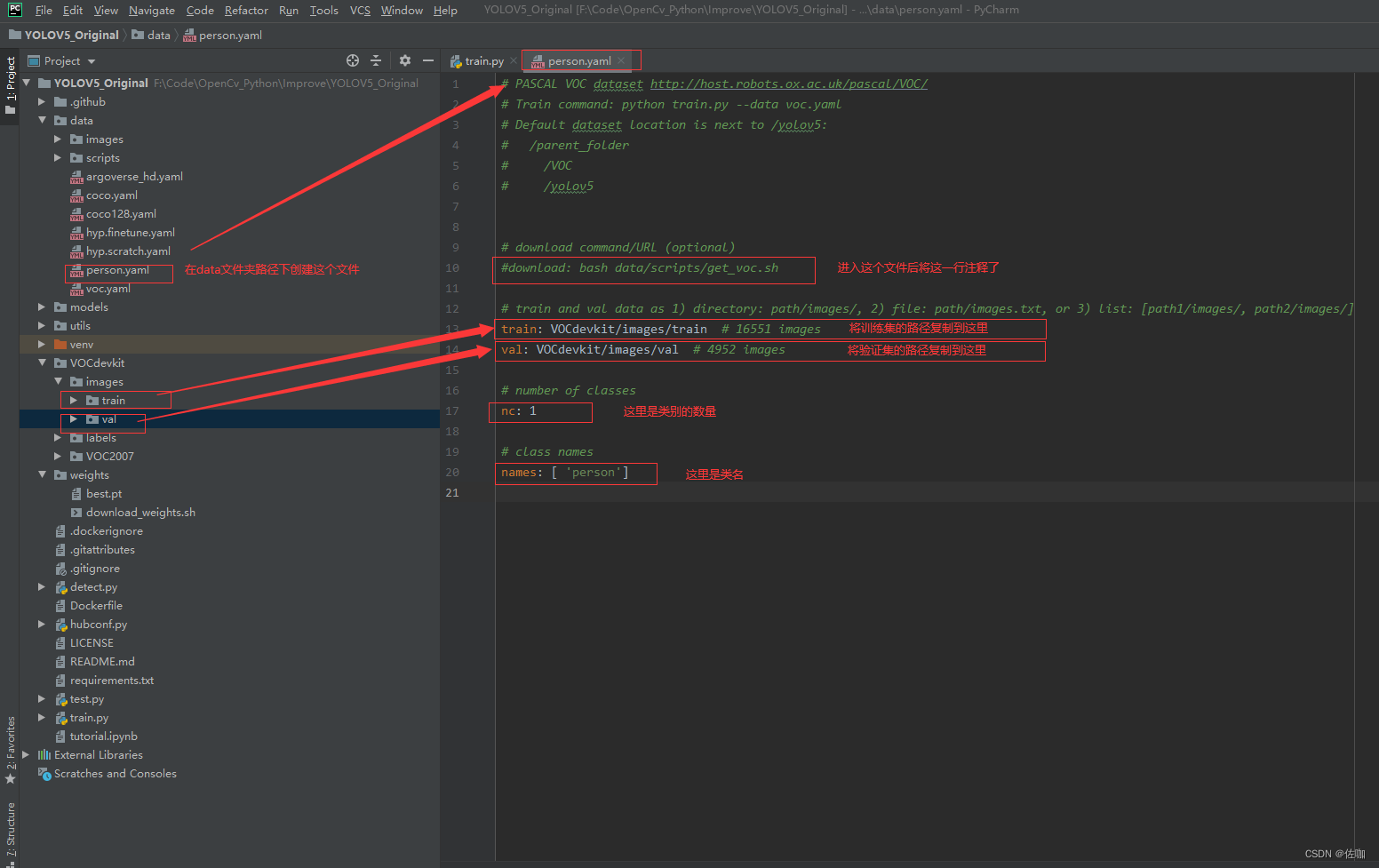The image size is (1379, 868).
Task: Expand the train folder arrow
Action: click(x=74, y=400)
